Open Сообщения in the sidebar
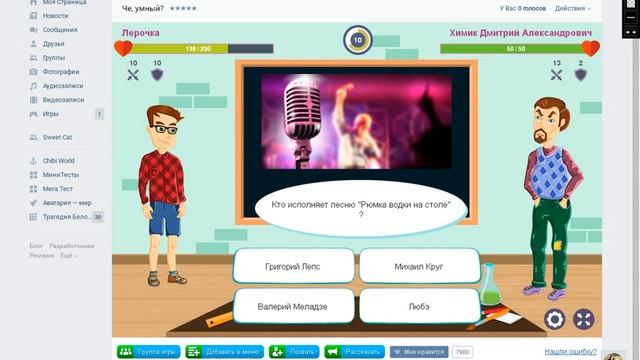Viewport: 640px width, 360px height. (60, 30)
